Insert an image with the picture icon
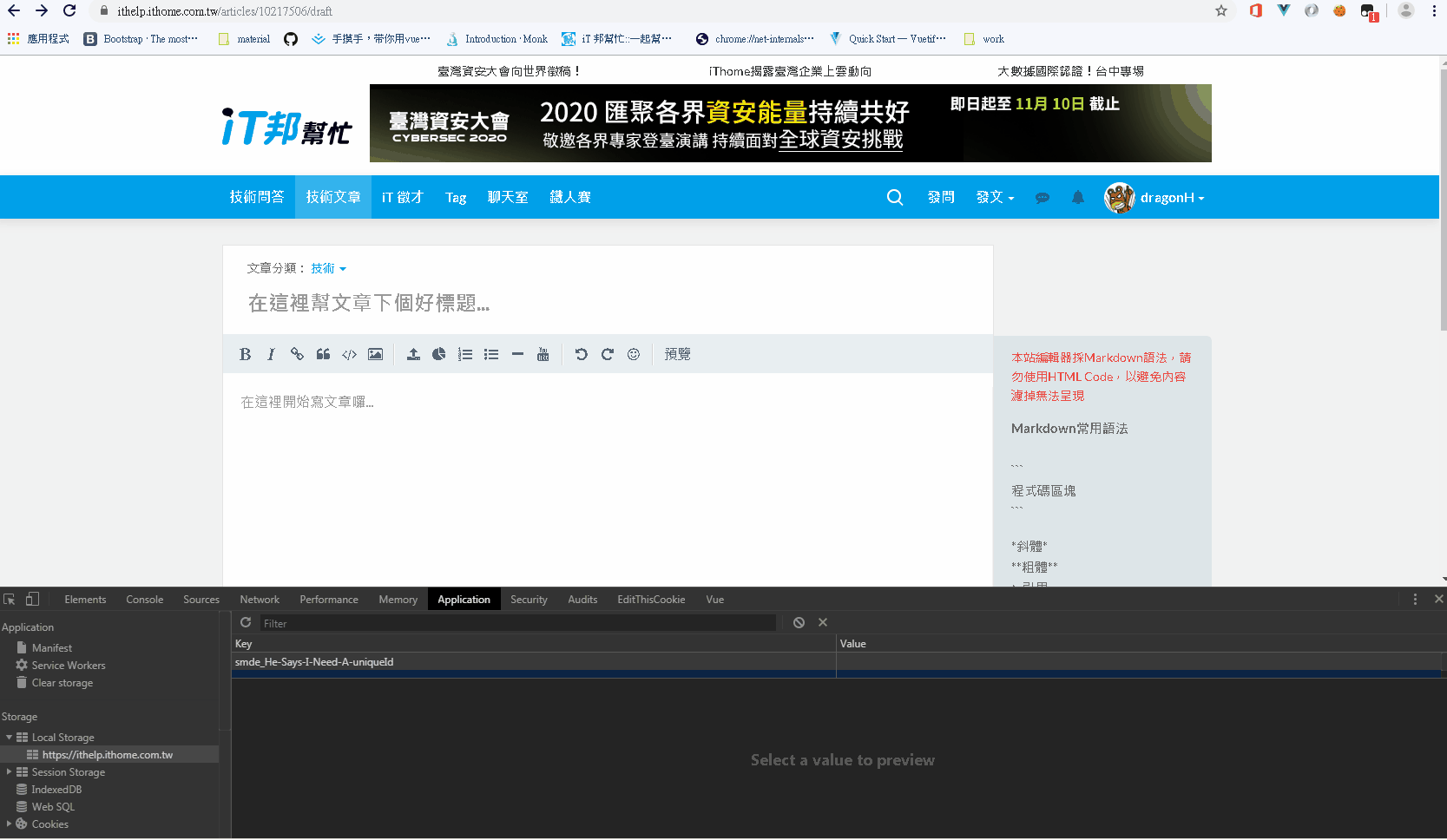The image size is (1447, 840). [x=375, y=354]
